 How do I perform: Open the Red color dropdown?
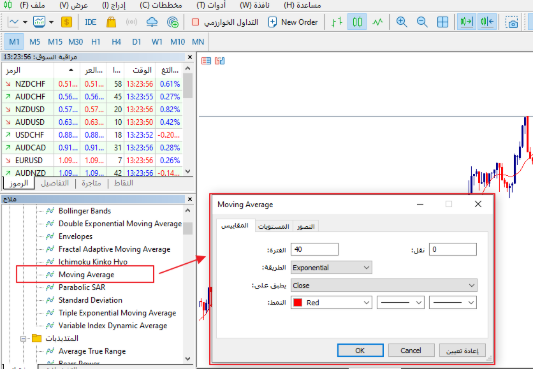point(331,303)
